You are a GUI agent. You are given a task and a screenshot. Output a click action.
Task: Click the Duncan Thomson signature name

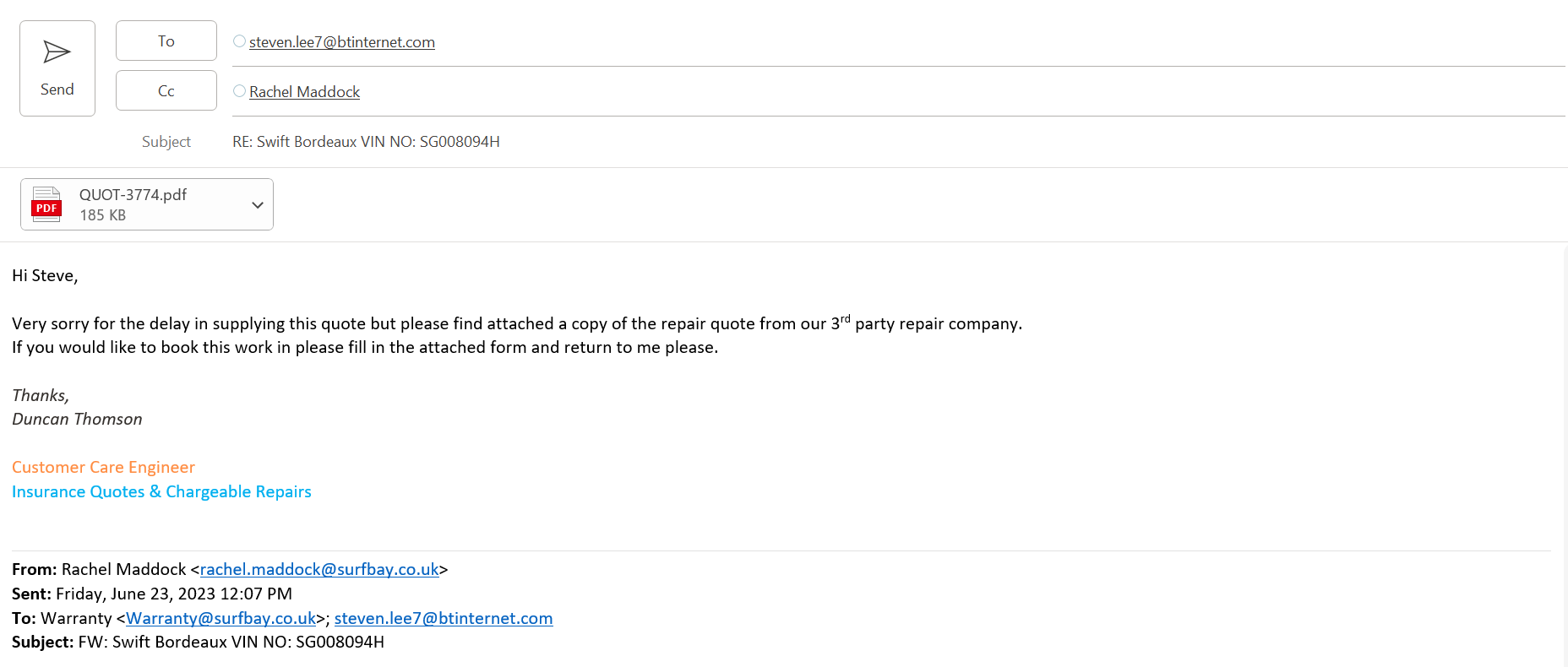77,420
